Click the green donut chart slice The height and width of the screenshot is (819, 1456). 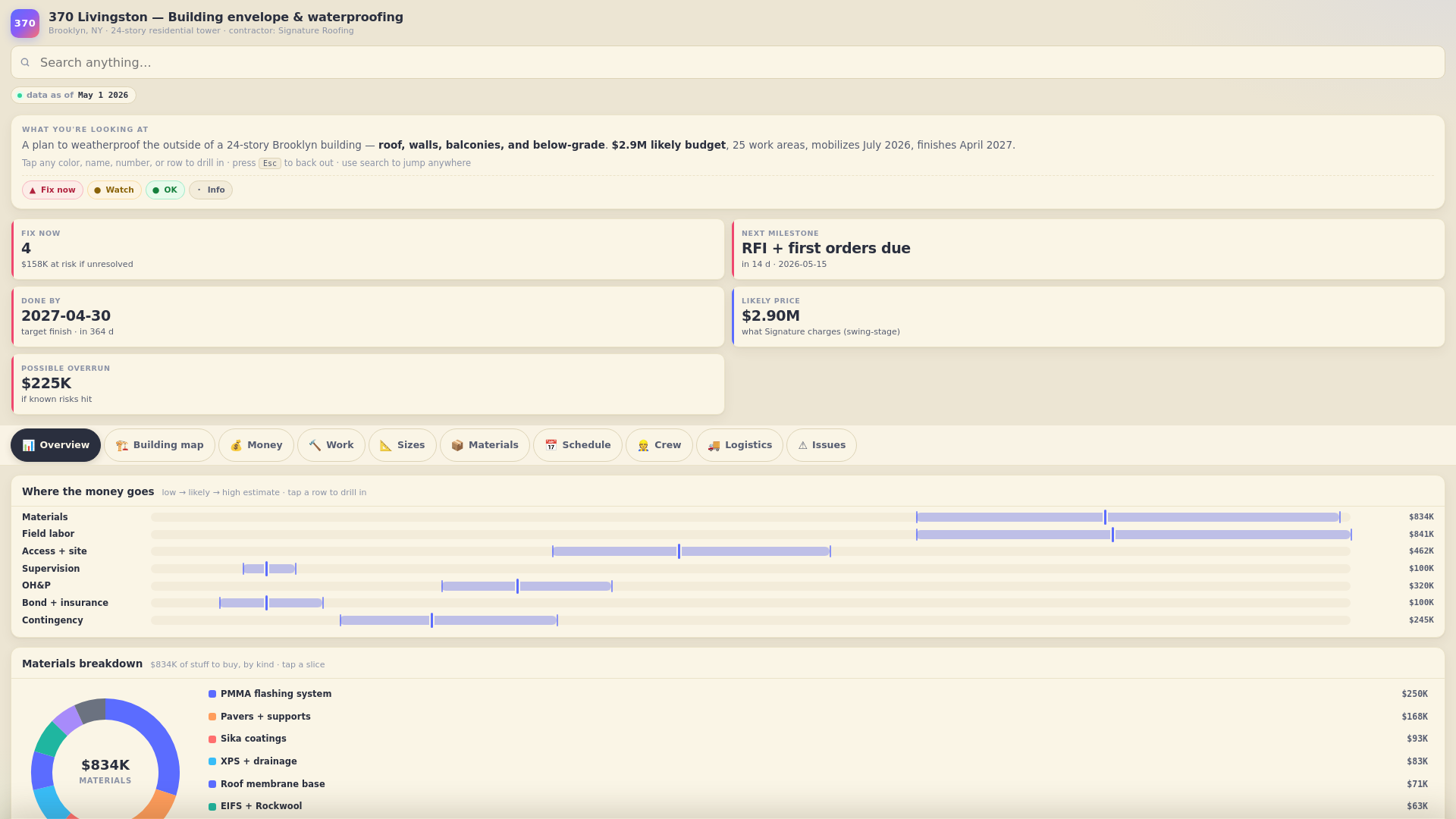point(50,739)
